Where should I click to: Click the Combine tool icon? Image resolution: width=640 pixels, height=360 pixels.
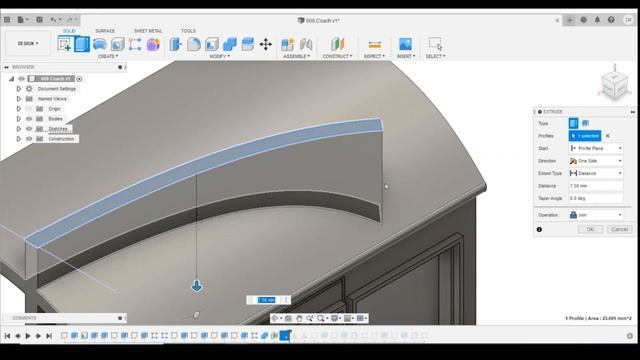(230, 44)
